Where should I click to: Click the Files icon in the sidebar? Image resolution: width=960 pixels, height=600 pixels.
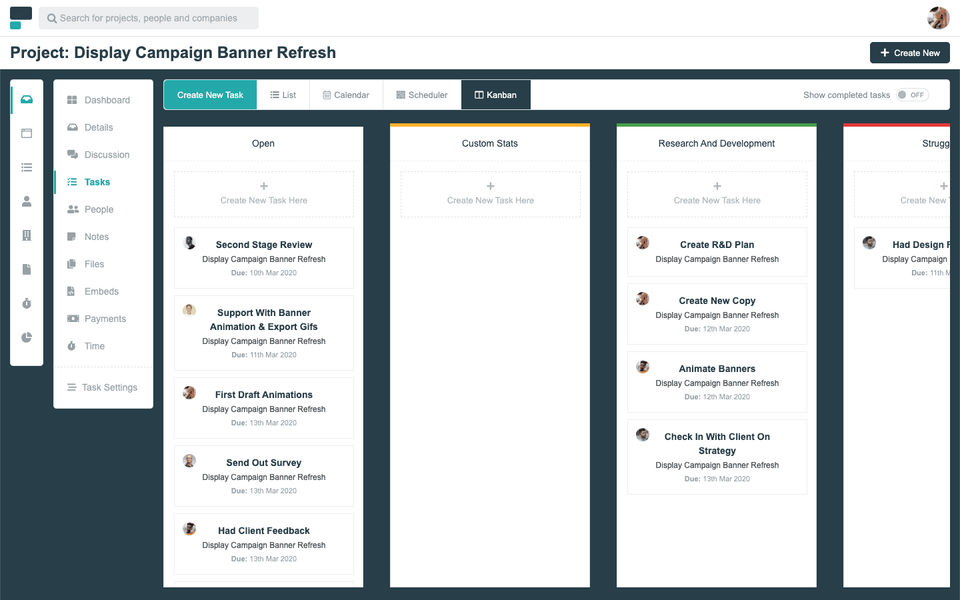tap(72, 264)
